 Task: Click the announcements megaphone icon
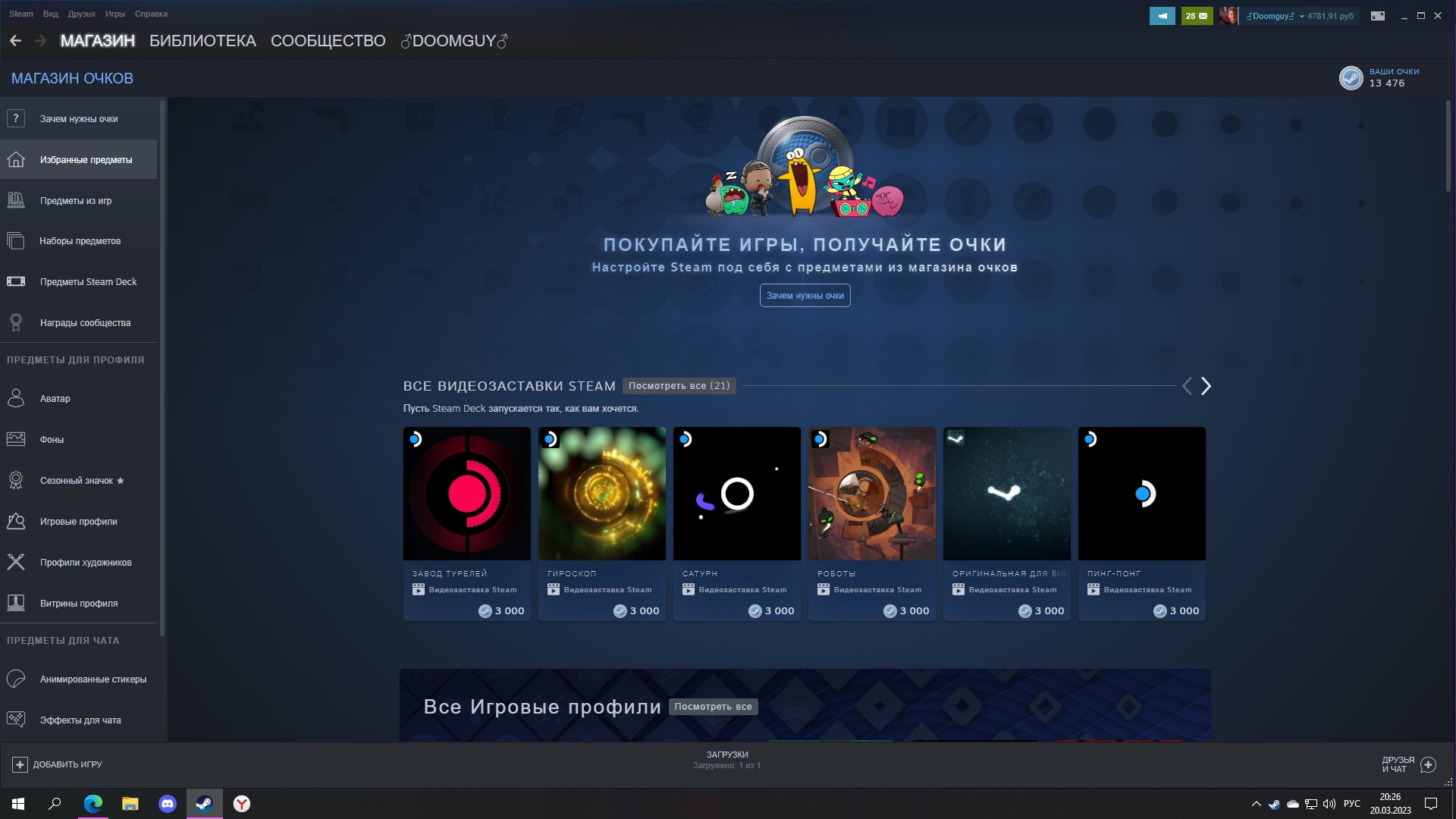tap(1162, 15)
